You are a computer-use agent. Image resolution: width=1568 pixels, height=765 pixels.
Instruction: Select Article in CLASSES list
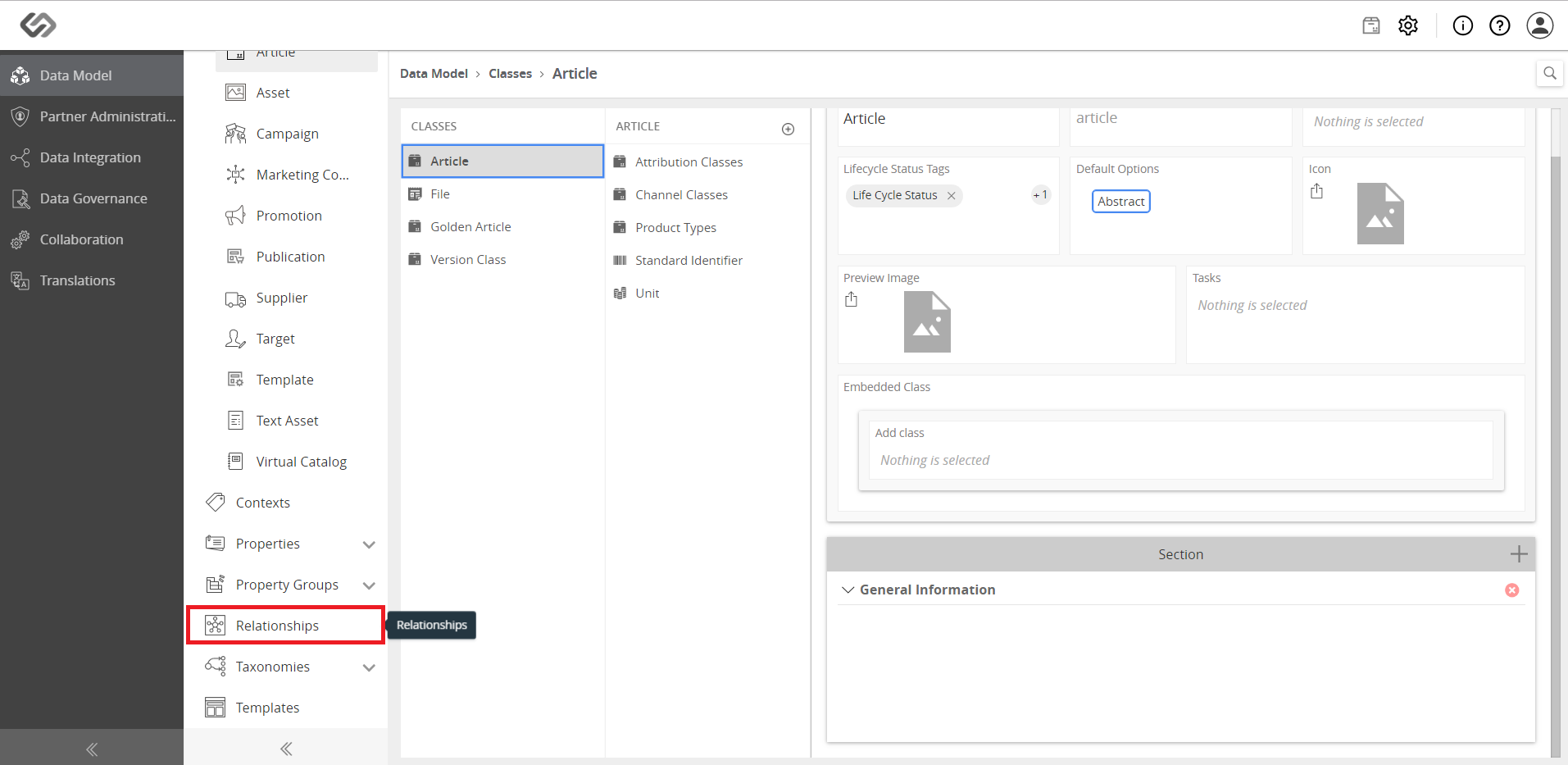pos(502,162)
